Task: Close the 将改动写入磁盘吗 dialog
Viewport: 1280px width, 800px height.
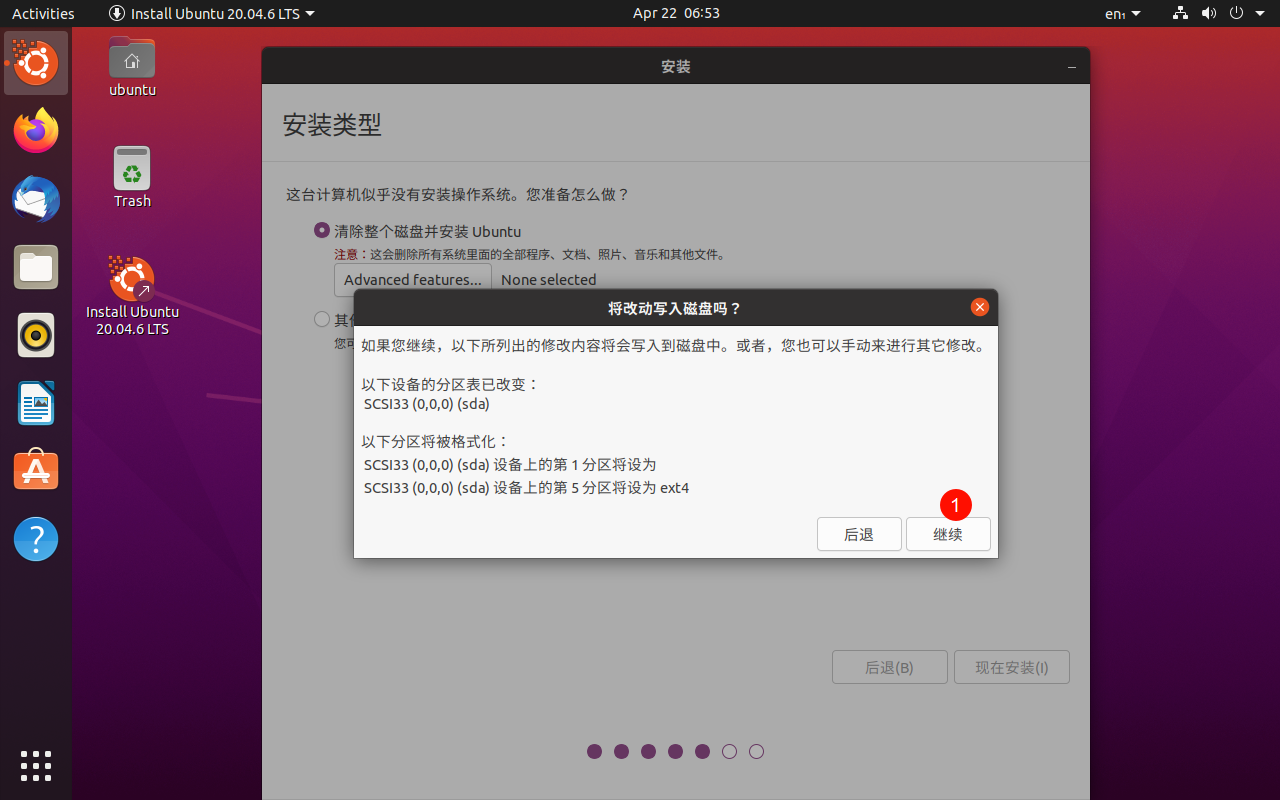Action: tap(980, 307)
